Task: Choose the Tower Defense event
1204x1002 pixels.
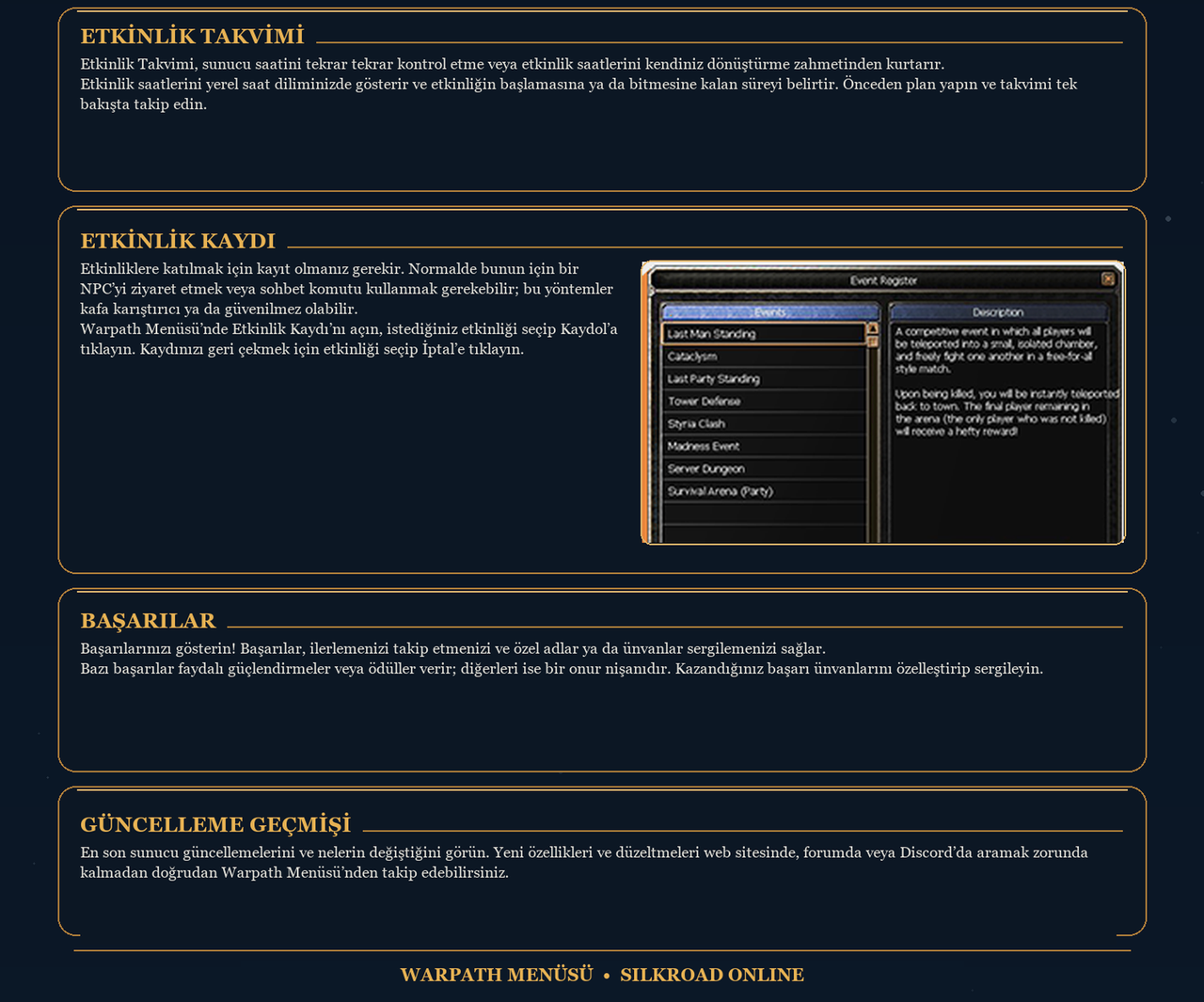Action: point(764,402)
